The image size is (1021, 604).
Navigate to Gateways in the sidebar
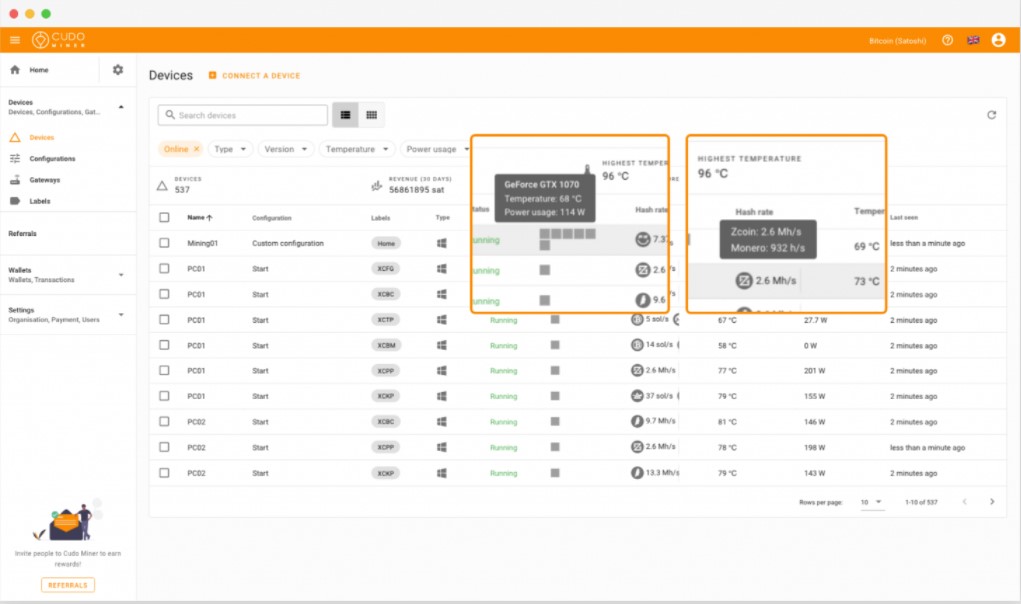(44, 180)
